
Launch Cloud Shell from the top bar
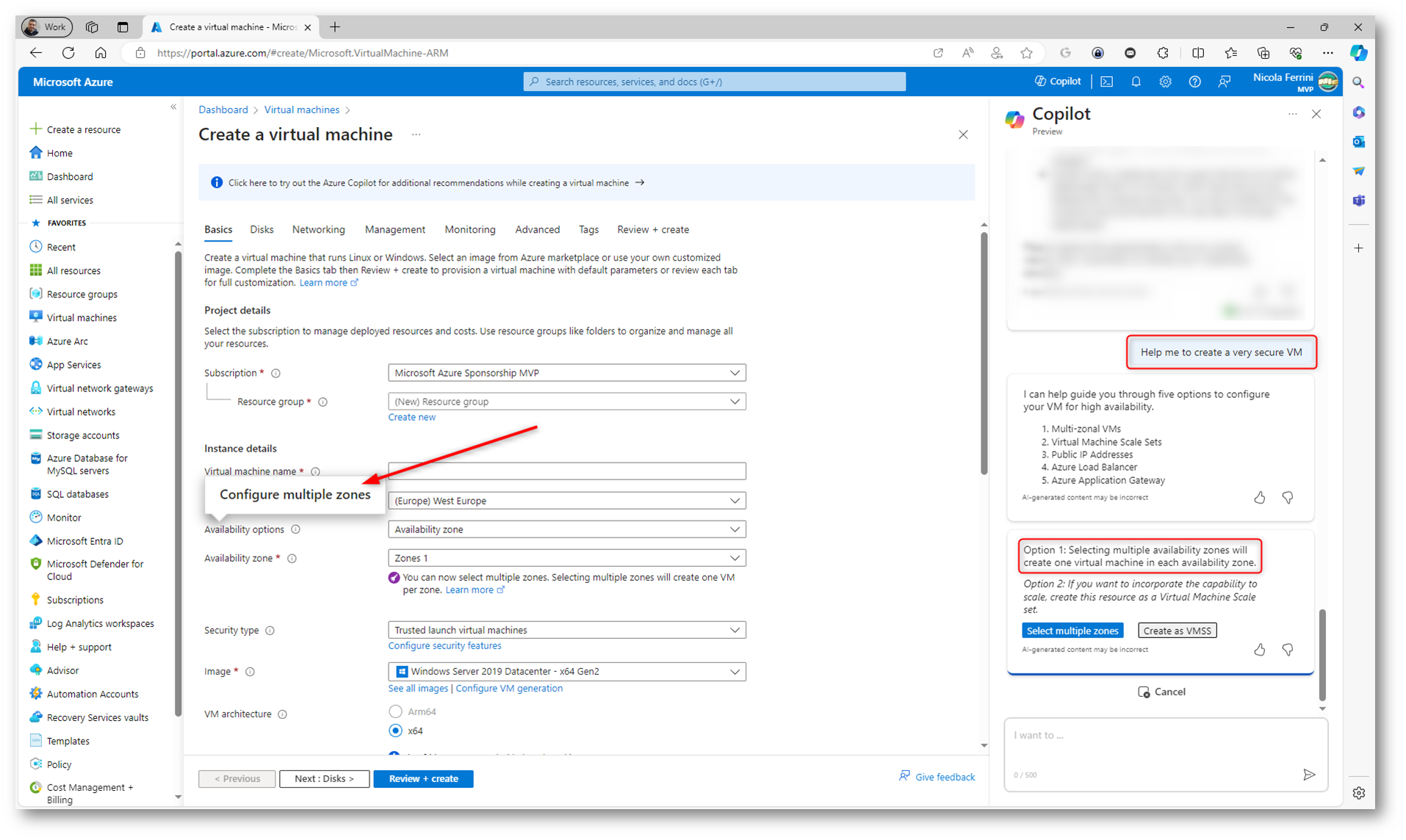[1107, 82]
